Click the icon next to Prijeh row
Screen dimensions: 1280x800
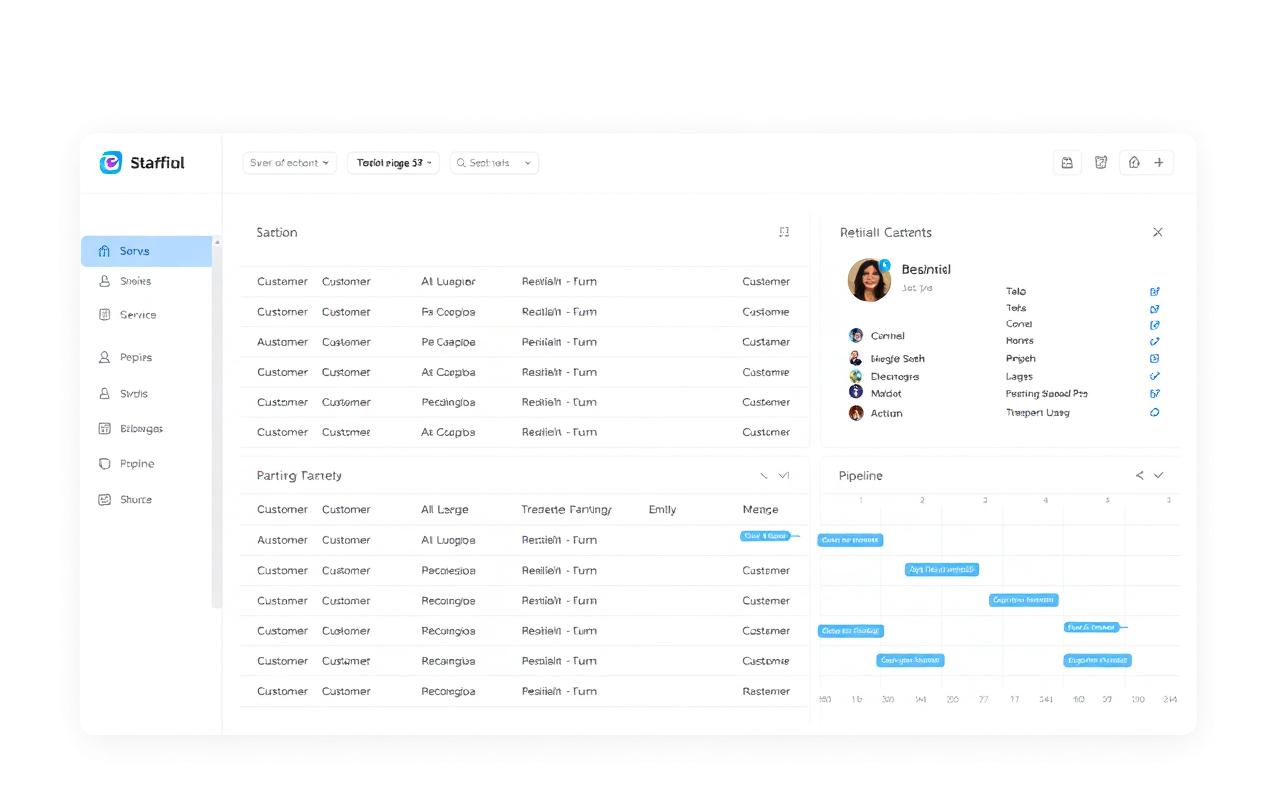point(1155,359)
